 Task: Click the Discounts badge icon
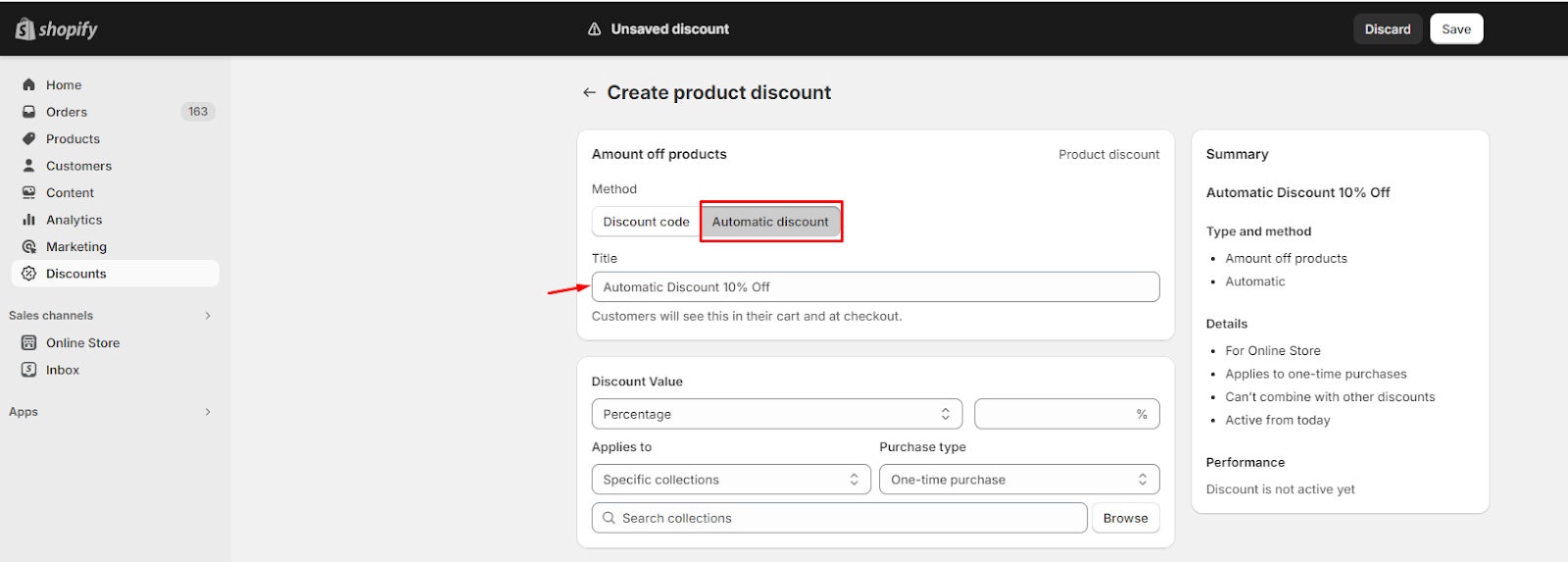click(x=28, y=274)
